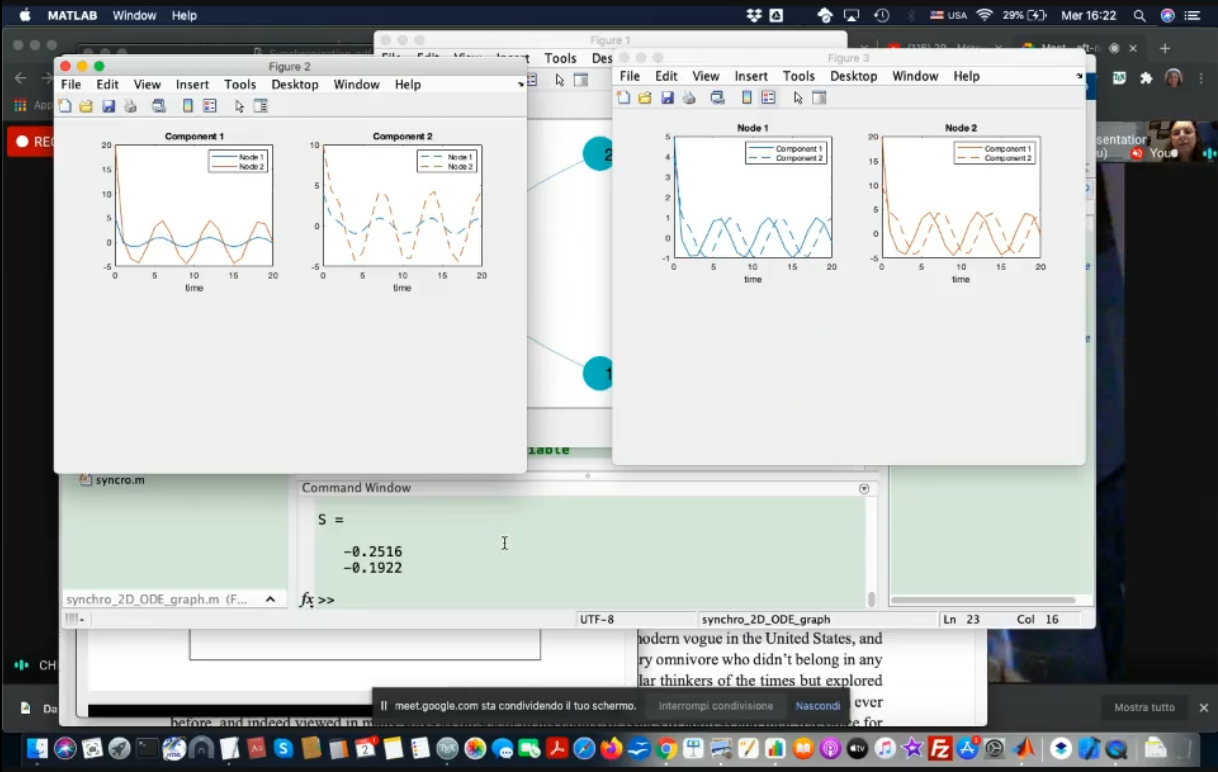Click Interrompi condivisione to stop sharing
The height and width of the screenshot is (772, 1218).
point(715,706)
